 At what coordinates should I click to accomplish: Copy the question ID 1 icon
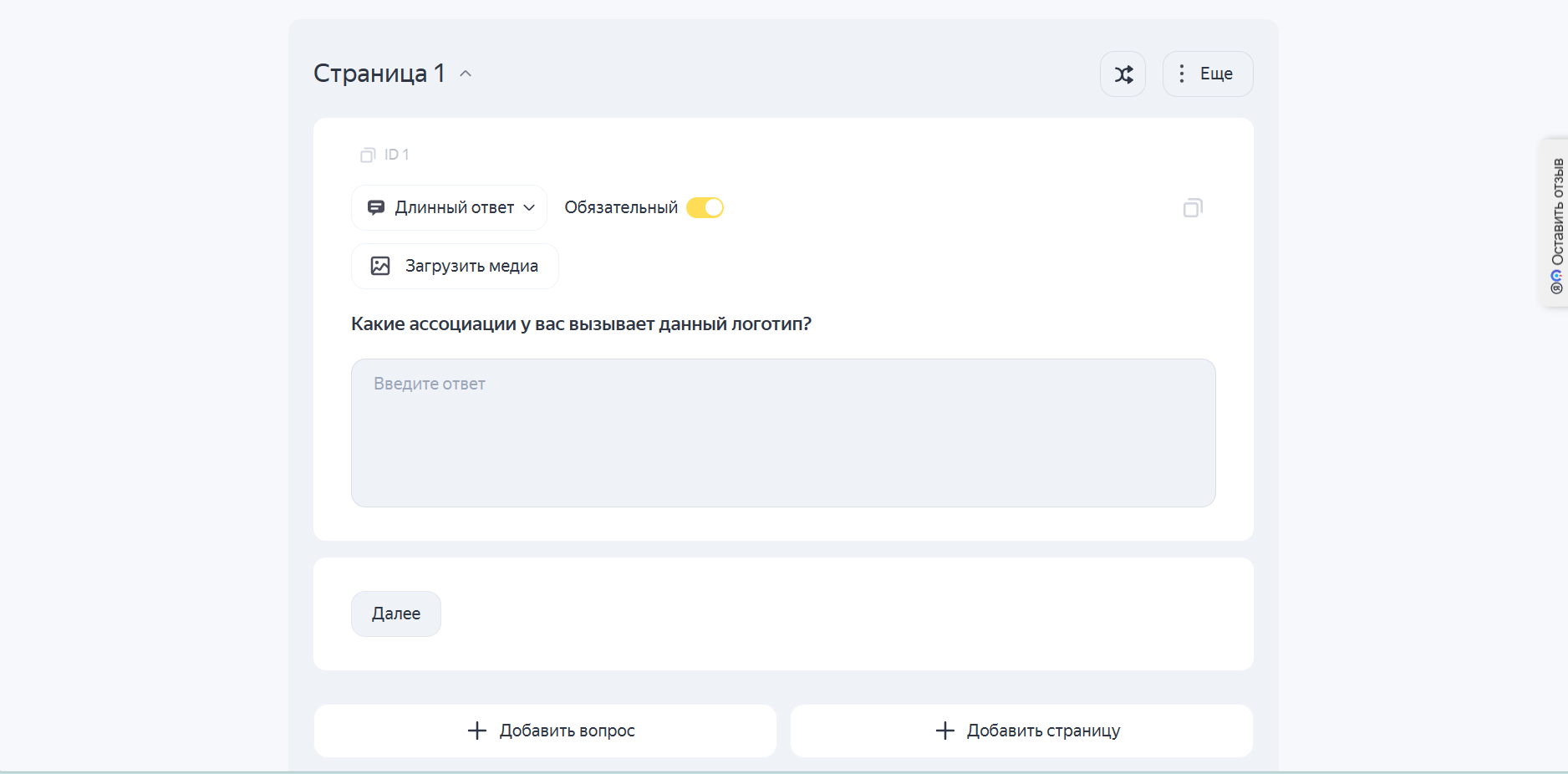click(368, 155)
